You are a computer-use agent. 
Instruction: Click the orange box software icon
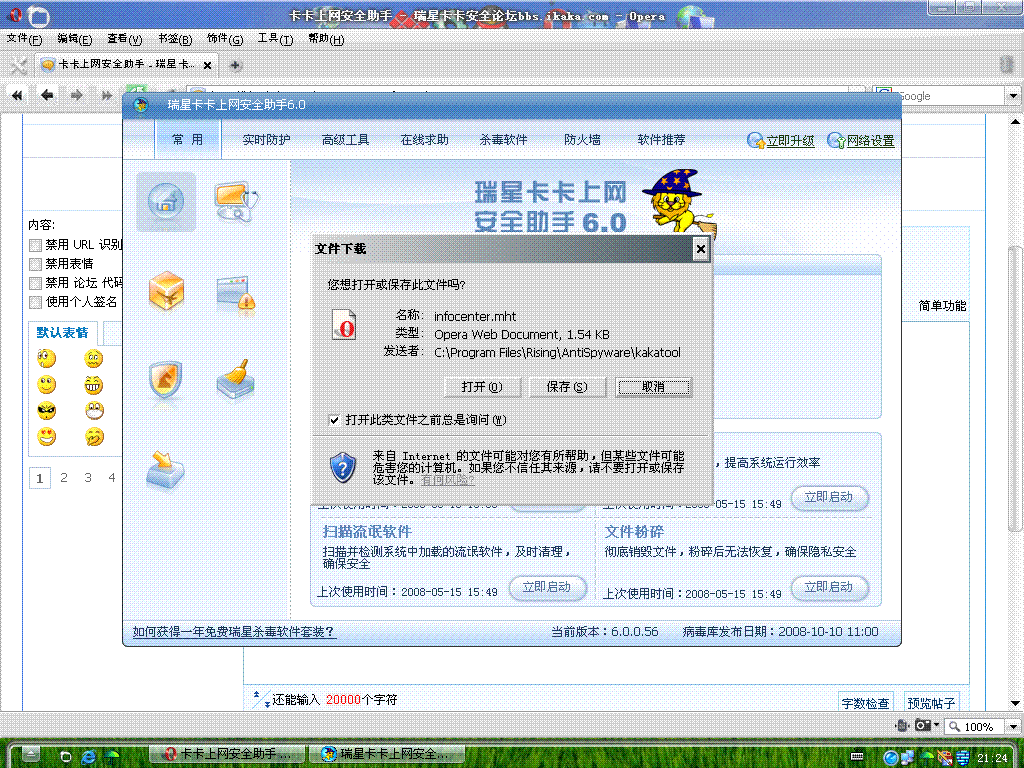(166, 291)
